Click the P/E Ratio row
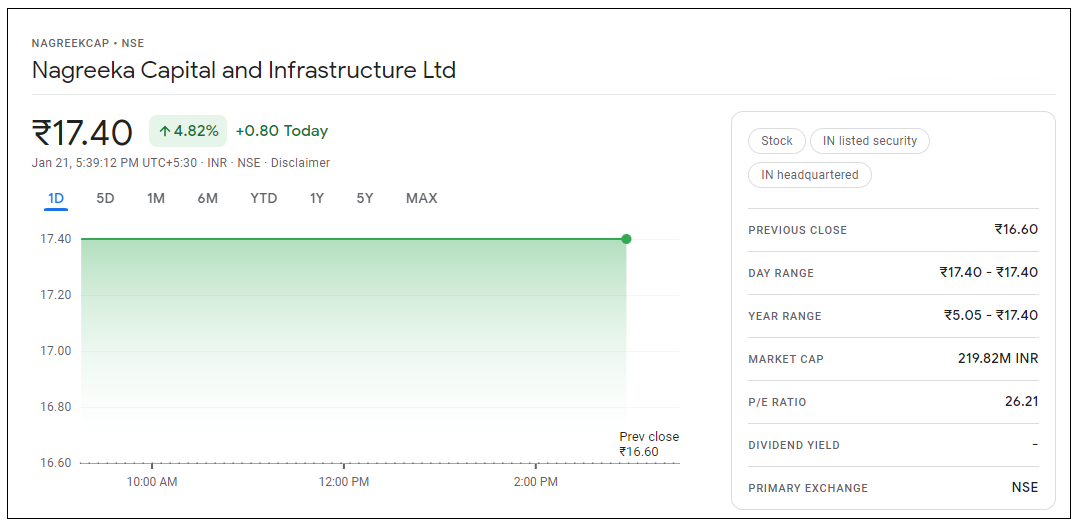The width and height of the screenshot is (1078, 526). (893, 402)
